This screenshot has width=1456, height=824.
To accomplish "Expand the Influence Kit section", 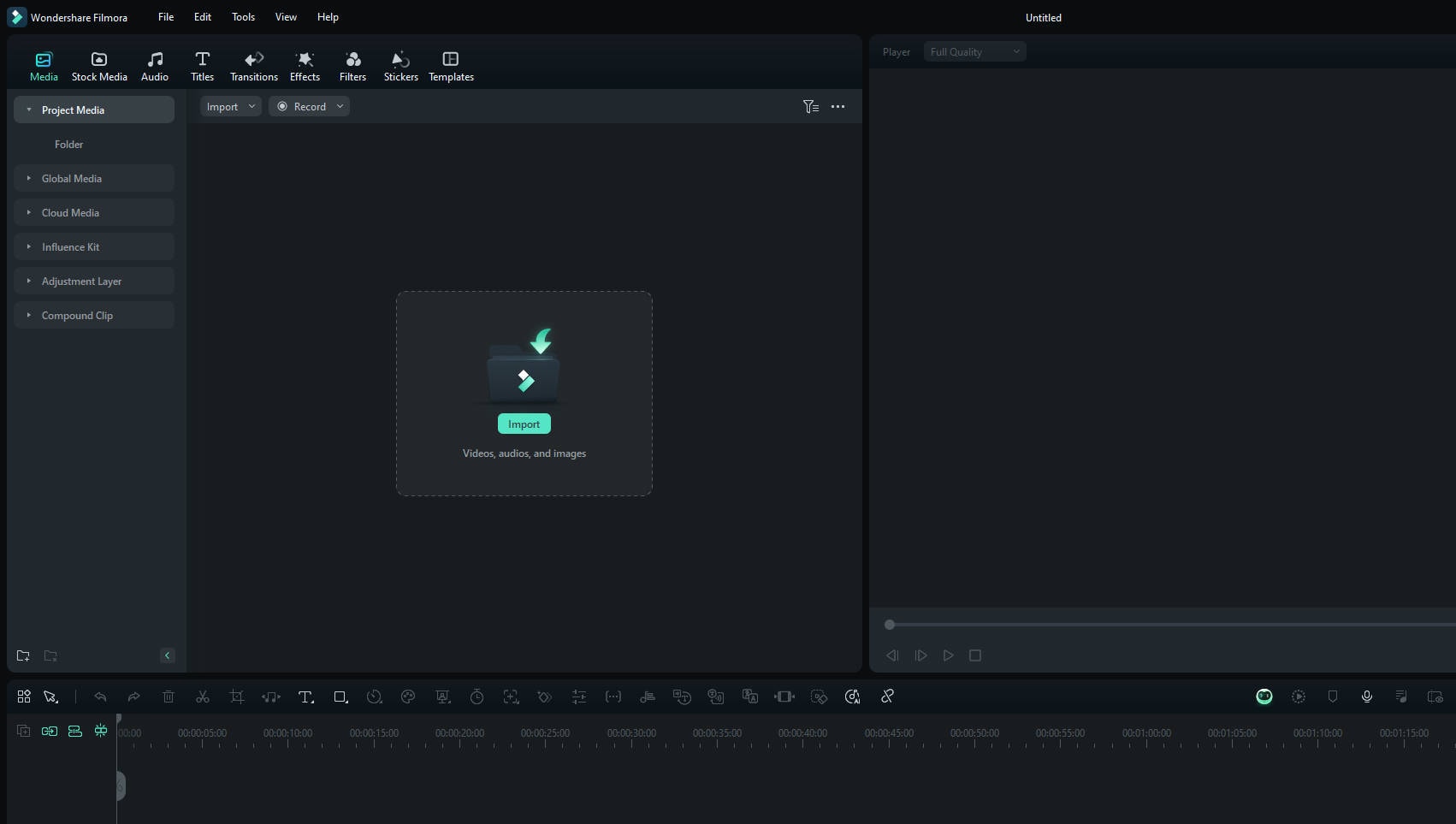I will (x=94, y=246).
